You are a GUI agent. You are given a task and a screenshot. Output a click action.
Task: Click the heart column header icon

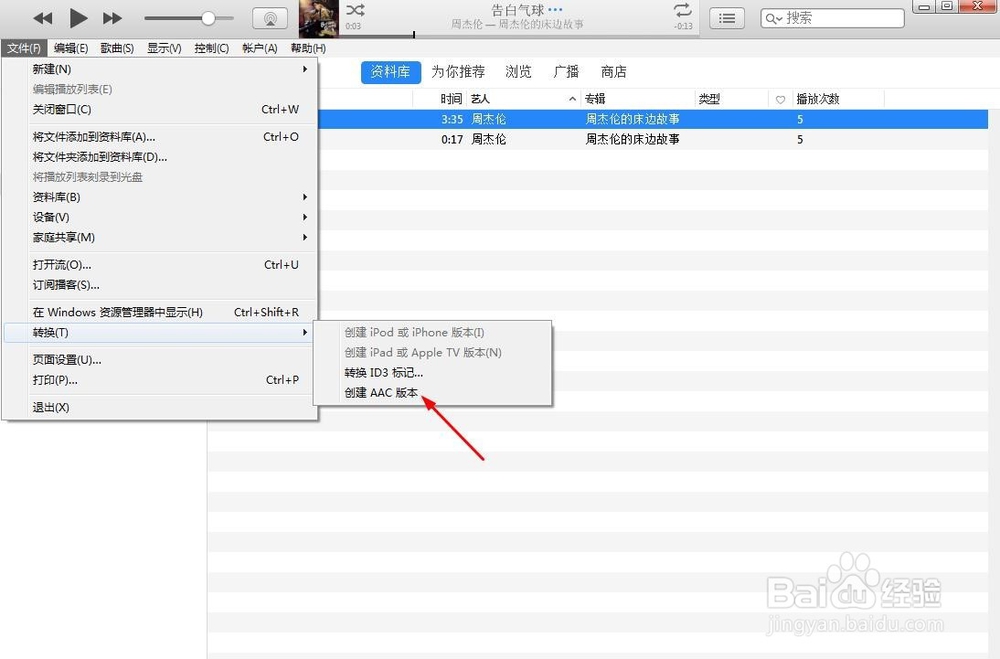tap(780, 100)
